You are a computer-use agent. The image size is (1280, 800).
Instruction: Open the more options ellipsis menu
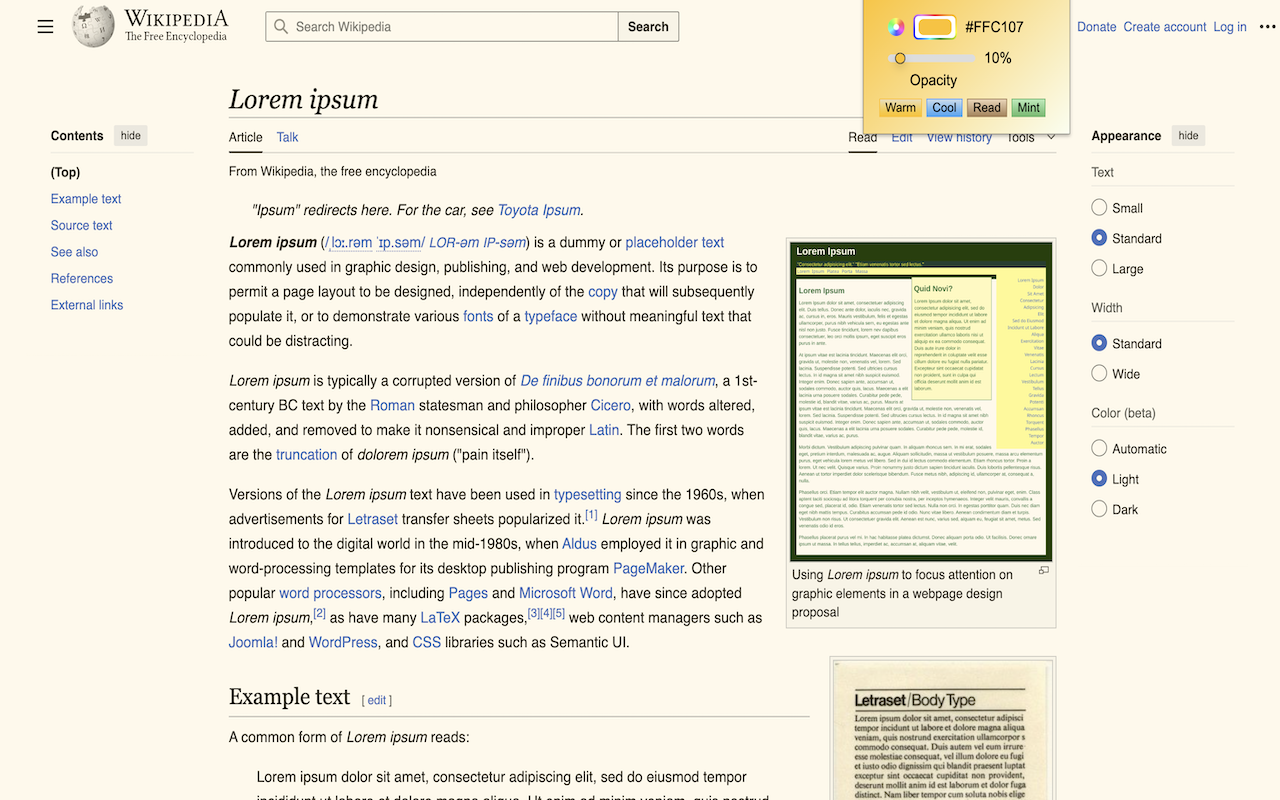tap(1269, 27)
